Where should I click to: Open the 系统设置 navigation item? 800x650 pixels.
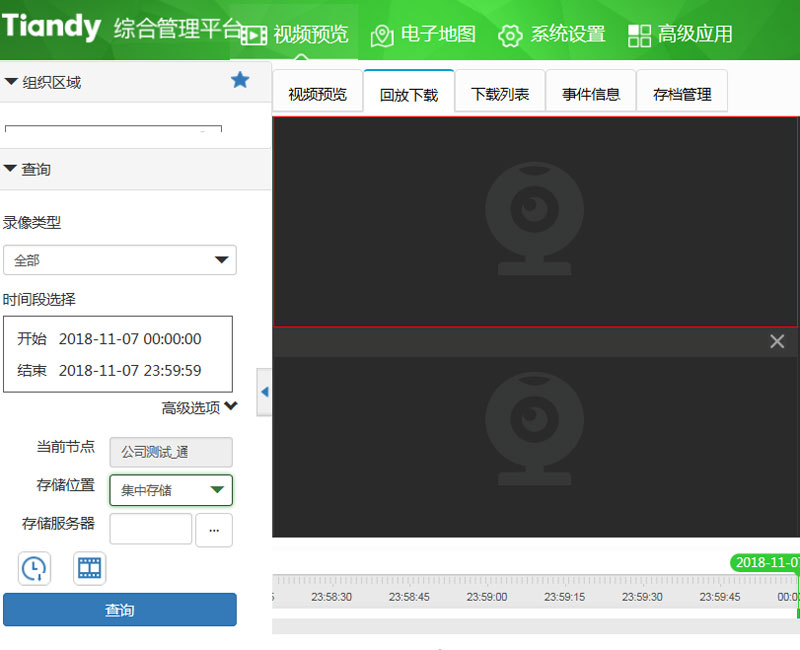click(x=552, y=34)
